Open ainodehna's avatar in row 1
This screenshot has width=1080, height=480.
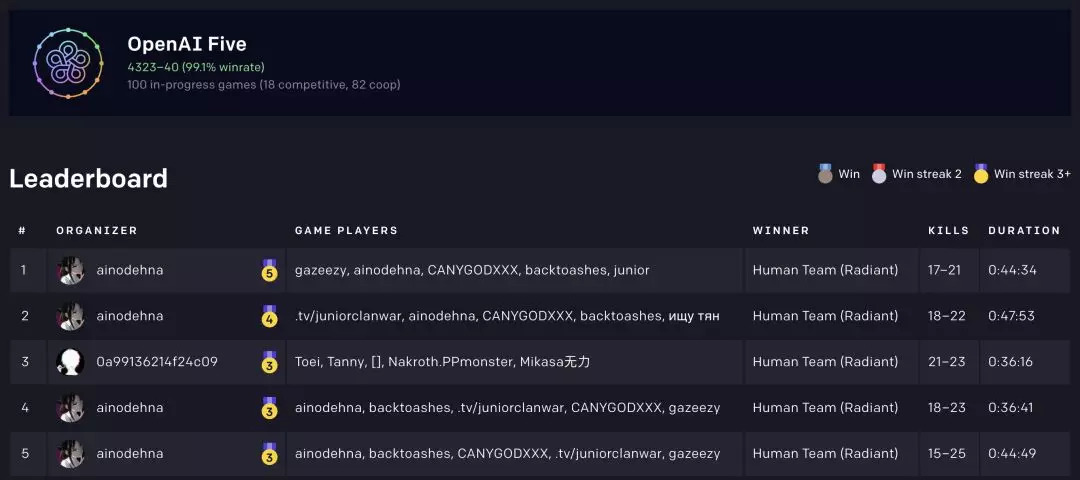point(70,270)
